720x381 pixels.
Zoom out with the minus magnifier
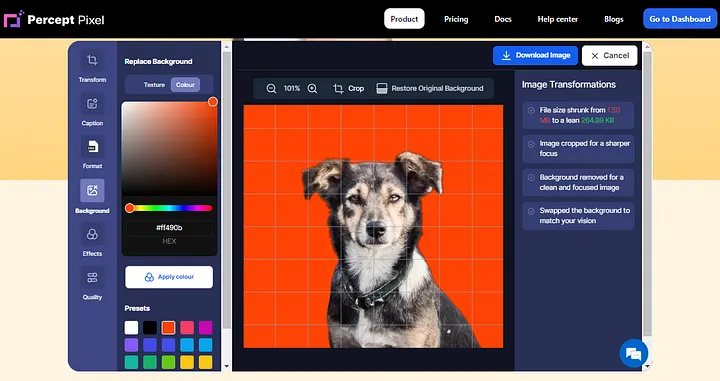pyautogui.click(x=271, y=89)
